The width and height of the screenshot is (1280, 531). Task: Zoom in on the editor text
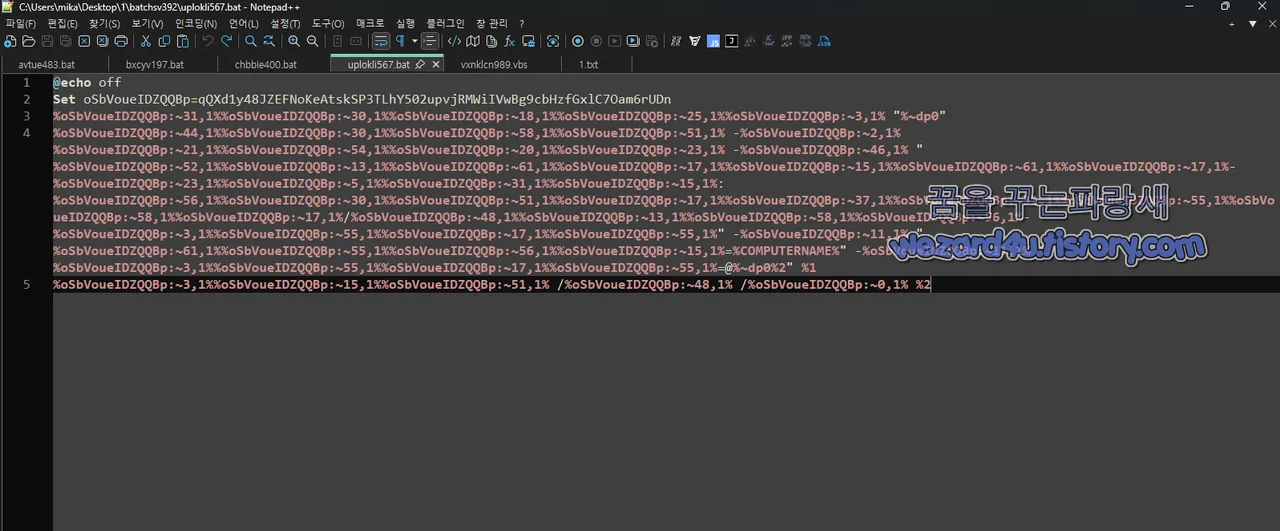[x=294, y=41]
